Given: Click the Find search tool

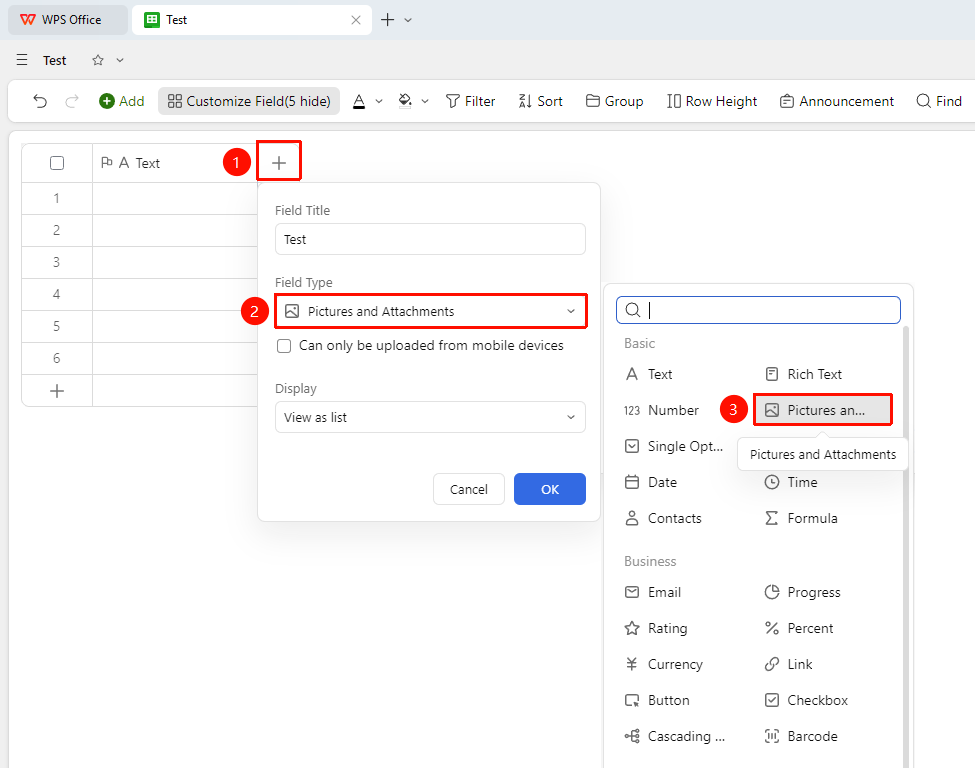Looking at the screenshot, I should pos(939,101).
